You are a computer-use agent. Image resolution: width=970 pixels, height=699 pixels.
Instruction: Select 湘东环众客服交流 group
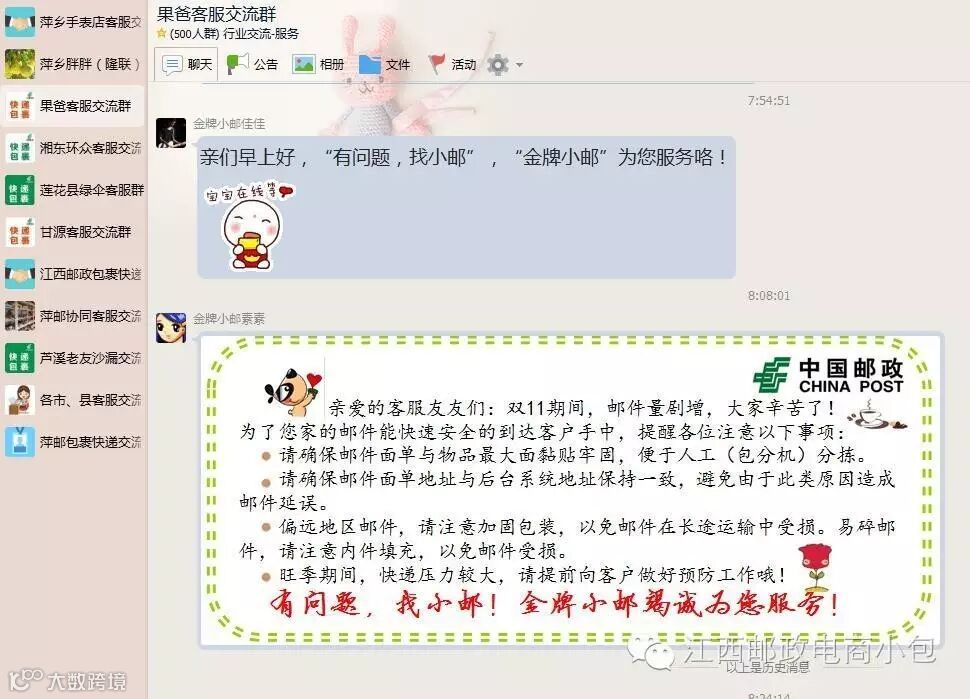pyautogui.click(x=73, y=148)
